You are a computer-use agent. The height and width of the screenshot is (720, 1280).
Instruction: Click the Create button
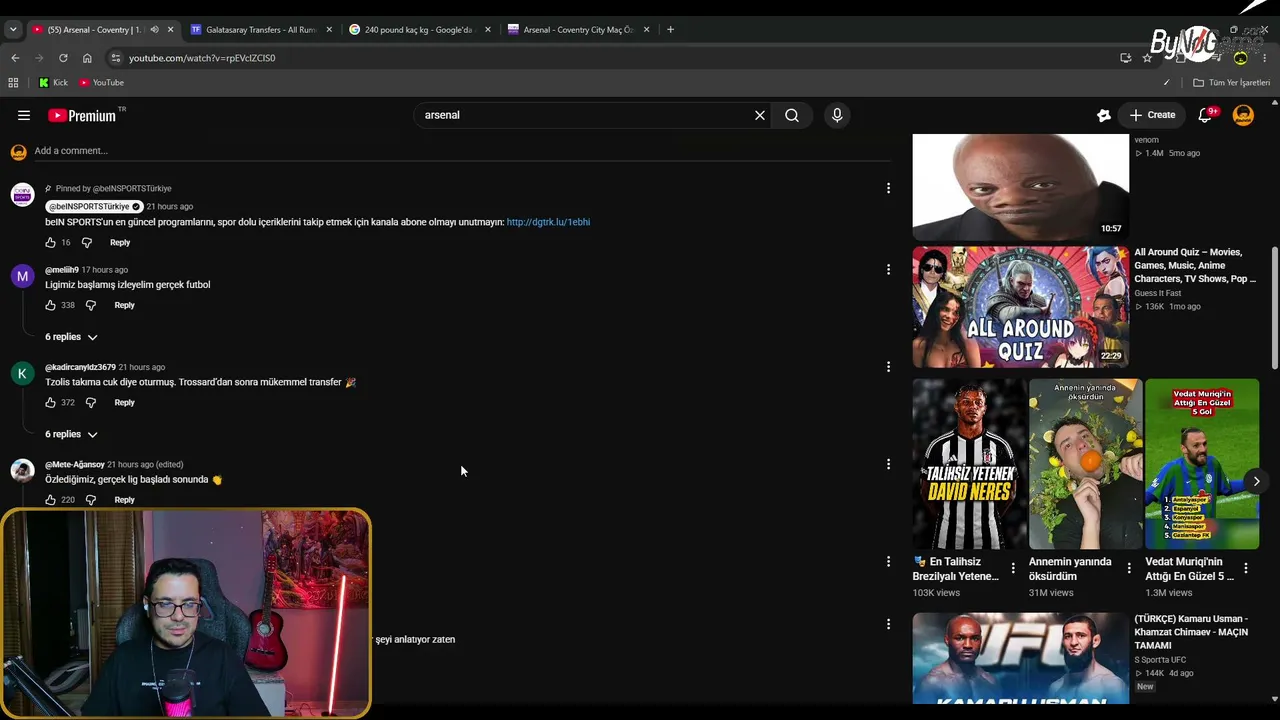pos(1153,115)
